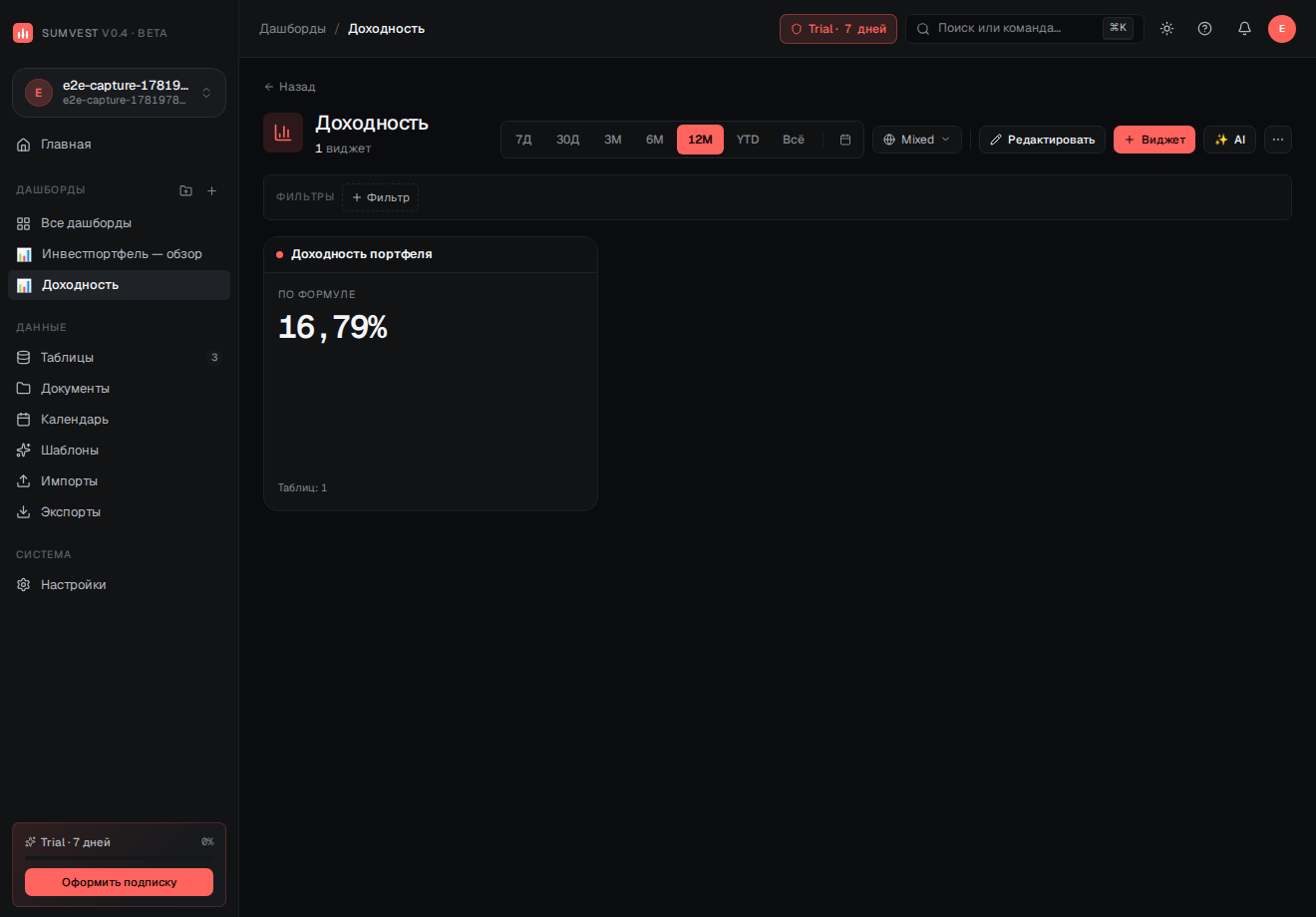Open custom date calendar icon in range bar
The height and width of the screenshot is (917, 1316).
pos(845,140)
